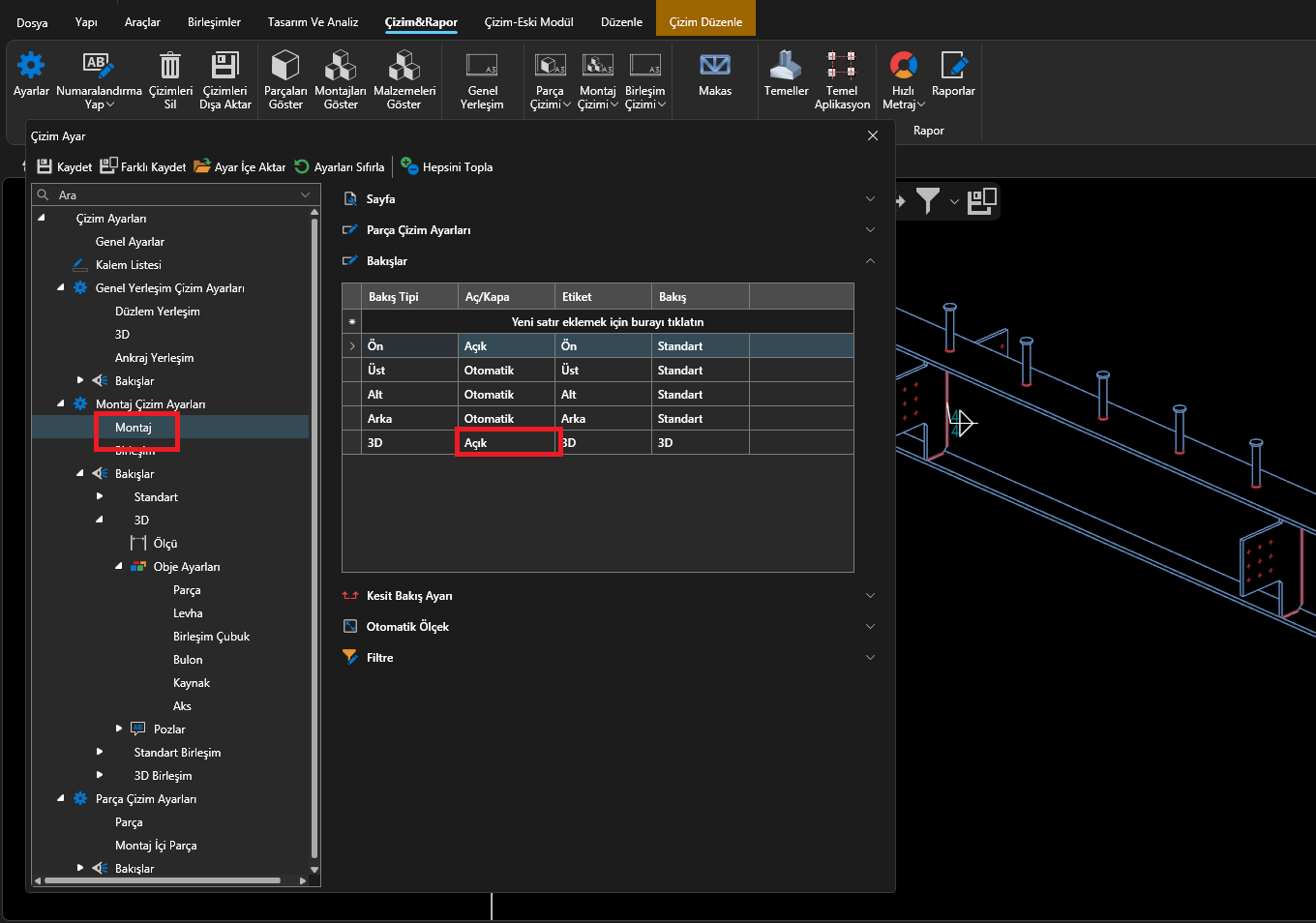Open the Temel Aplikasyon tool
The image size is (1316, 923).
[841, 67]
